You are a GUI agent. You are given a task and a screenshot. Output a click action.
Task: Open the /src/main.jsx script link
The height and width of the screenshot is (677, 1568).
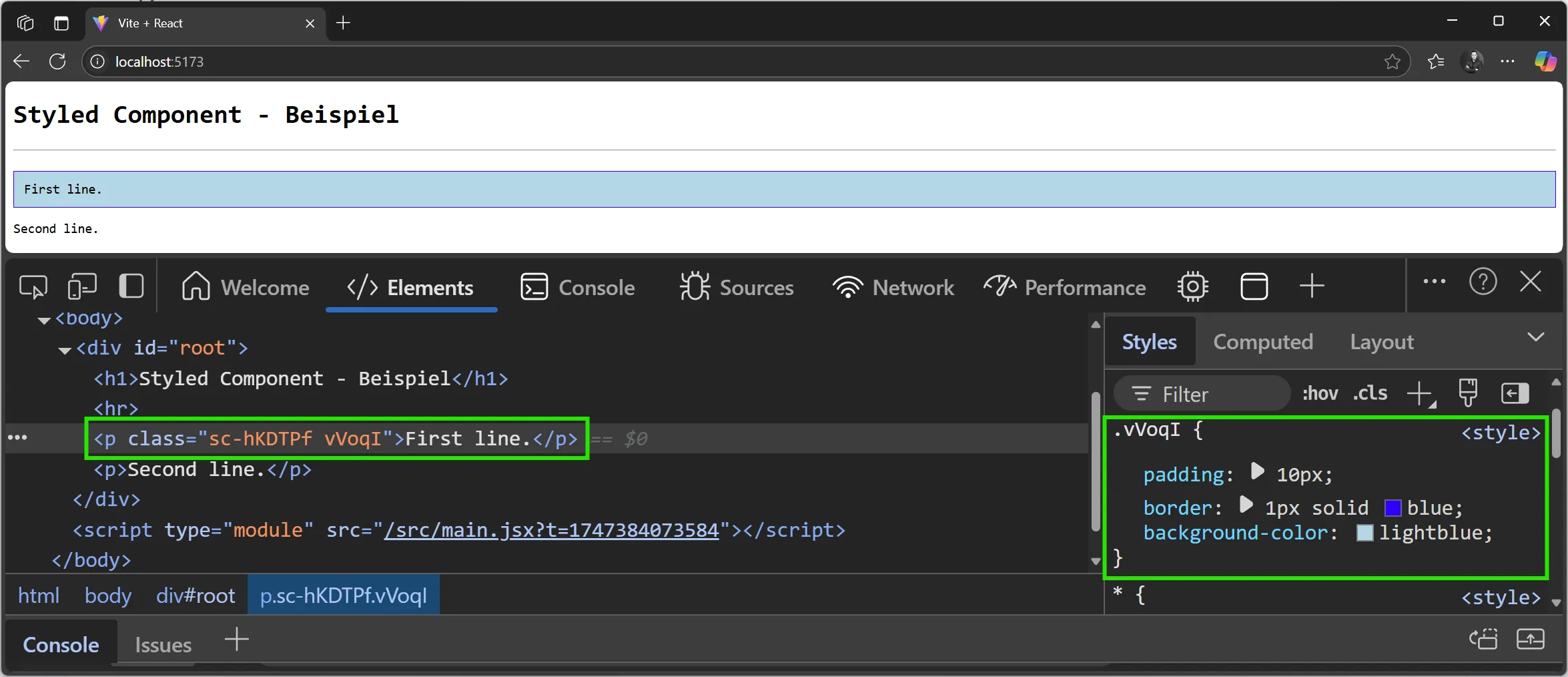551,530
